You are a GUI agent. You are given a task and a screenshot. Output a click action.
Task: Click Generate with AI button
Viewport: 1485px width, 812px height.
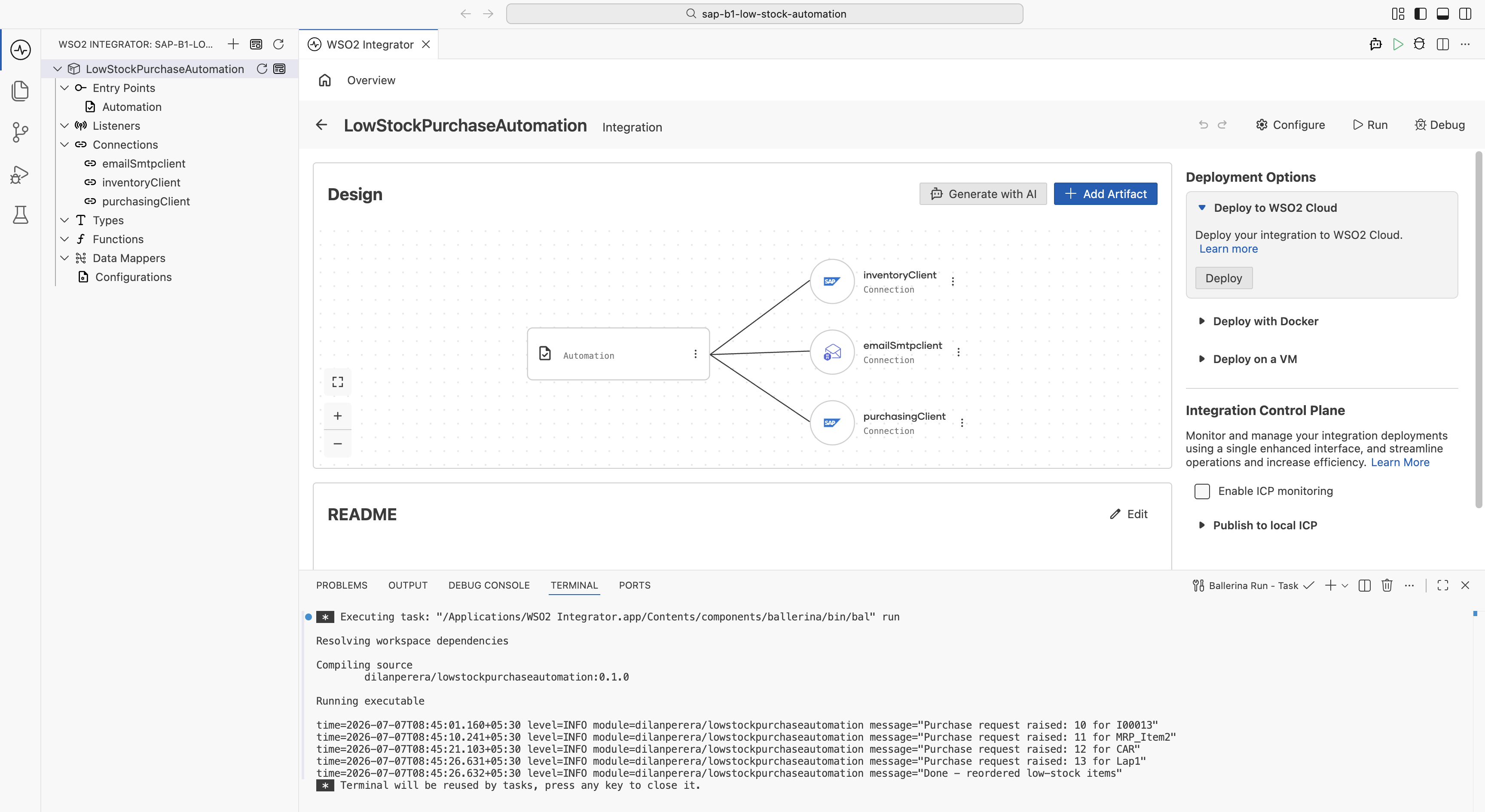983,194
